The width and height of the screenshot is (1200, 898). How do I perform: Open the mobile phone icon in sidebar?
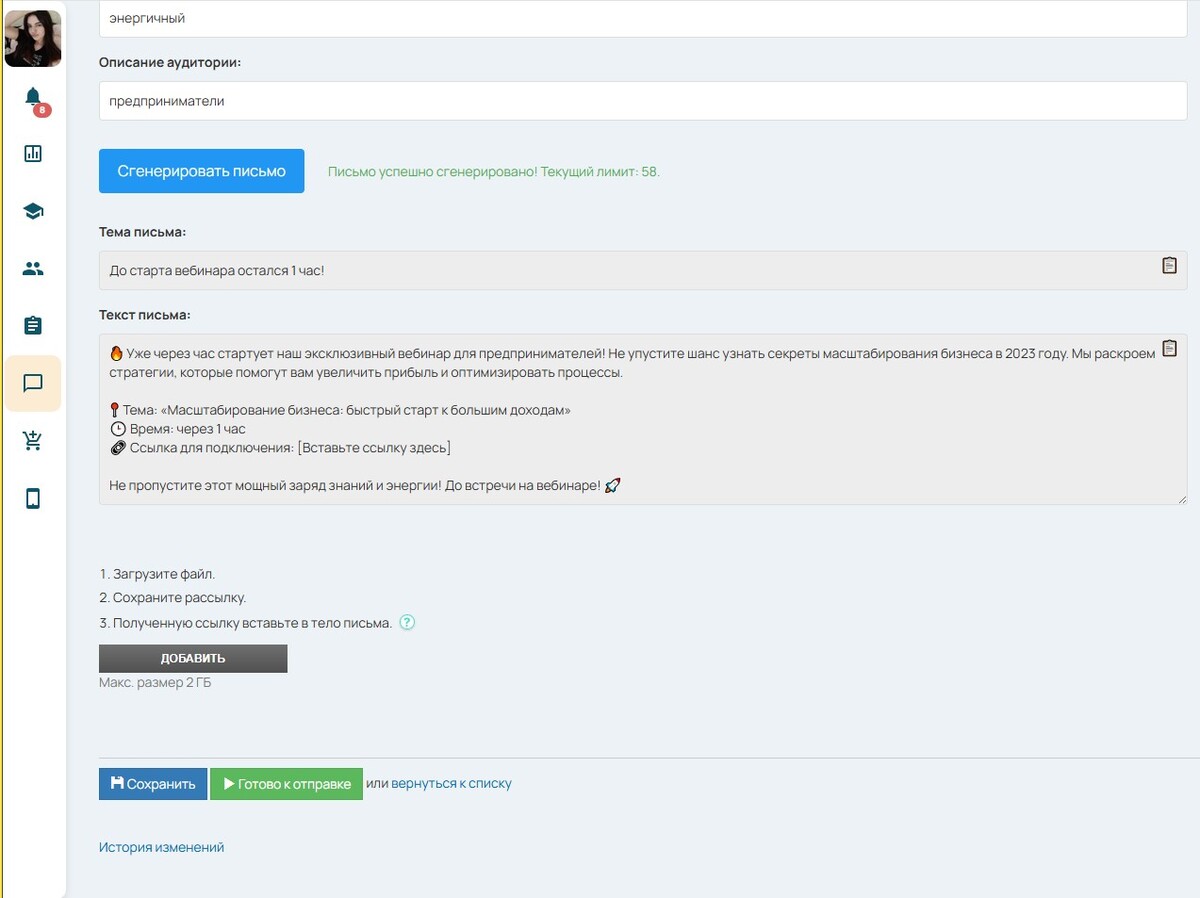point(33,498)
